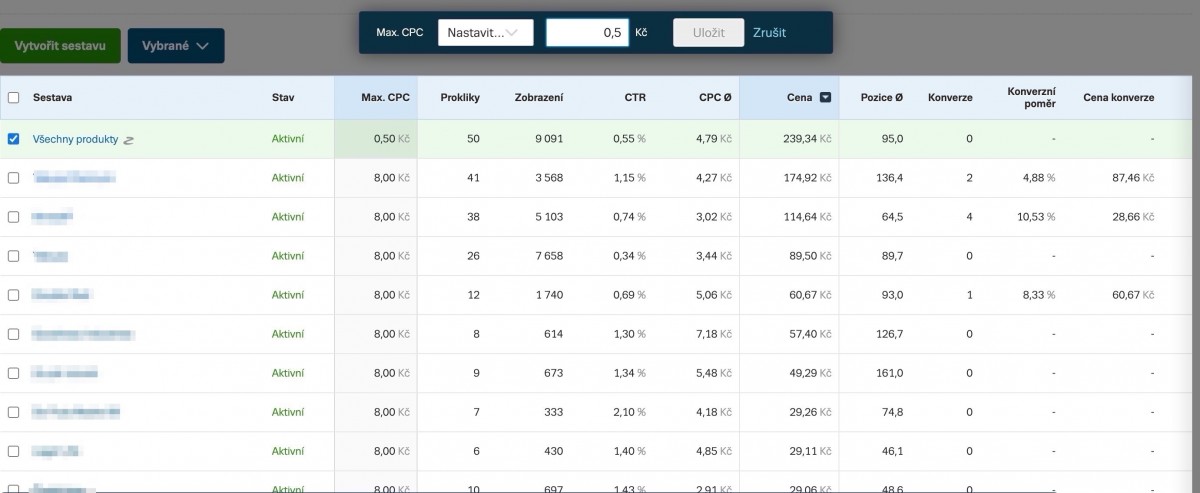Toggle the select-all checkbox in table header
1200x493 pixels.
13,98
